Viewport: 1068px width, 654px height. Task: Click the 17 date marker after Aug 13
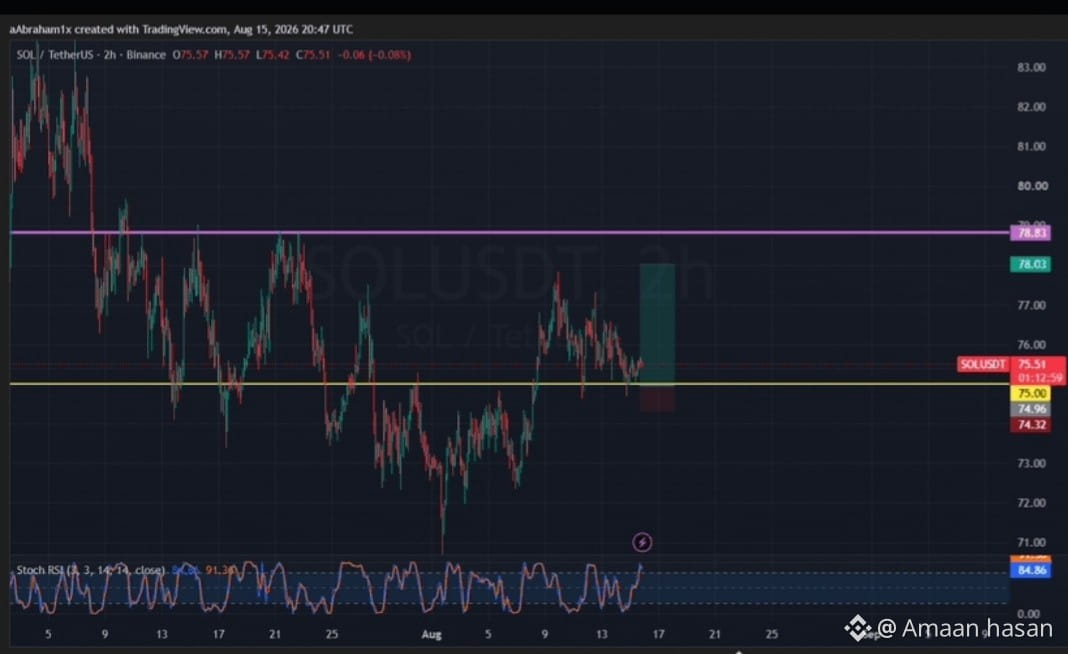(658, 634)
